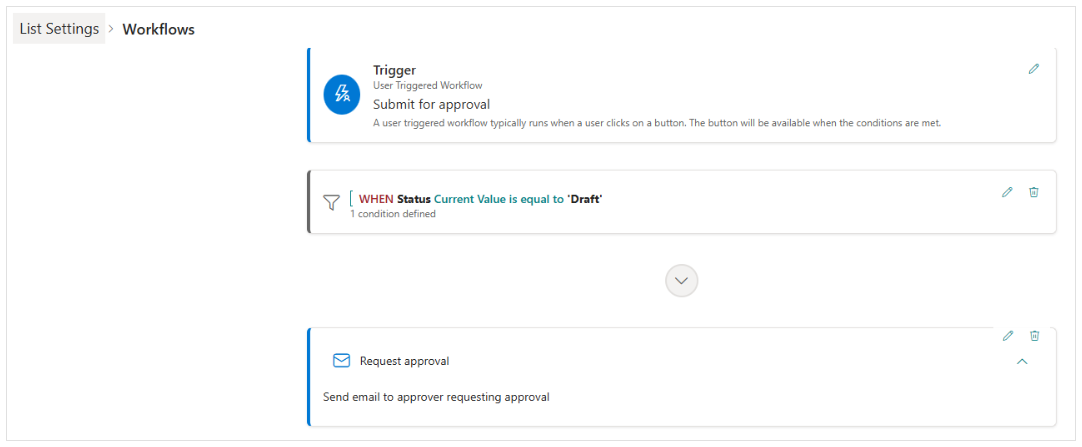
Task: Go back to List Settings breadcrumb
Action: (x=59, y=29)
